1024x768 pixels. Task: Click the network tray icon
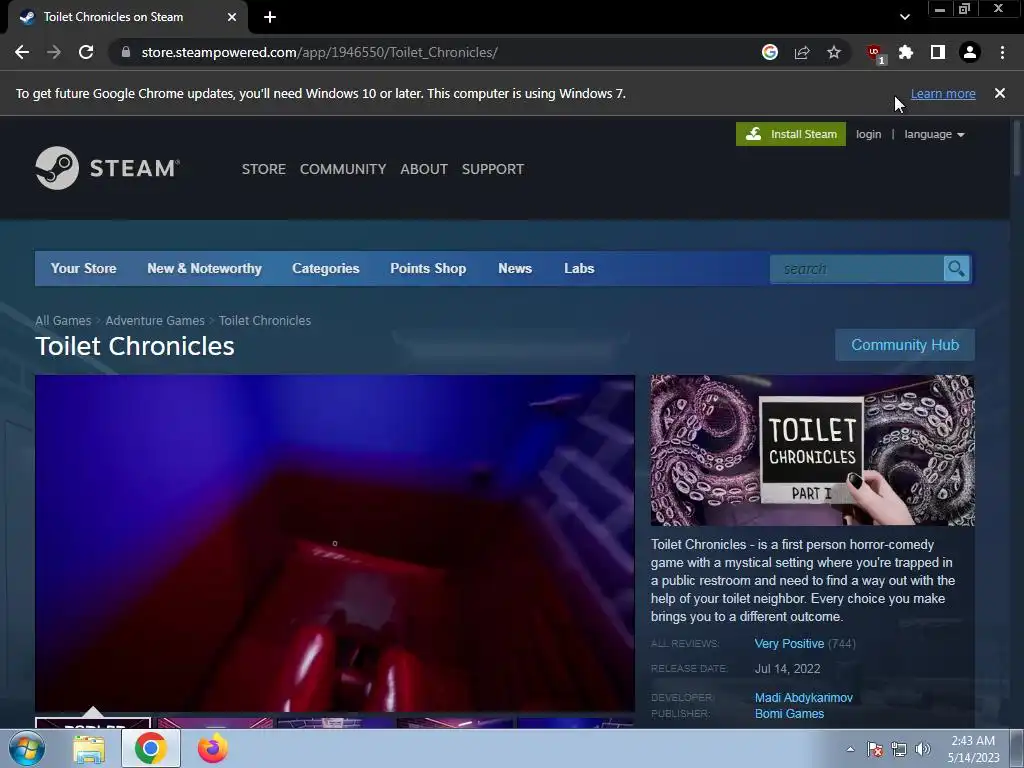click(x=899, y=749)
